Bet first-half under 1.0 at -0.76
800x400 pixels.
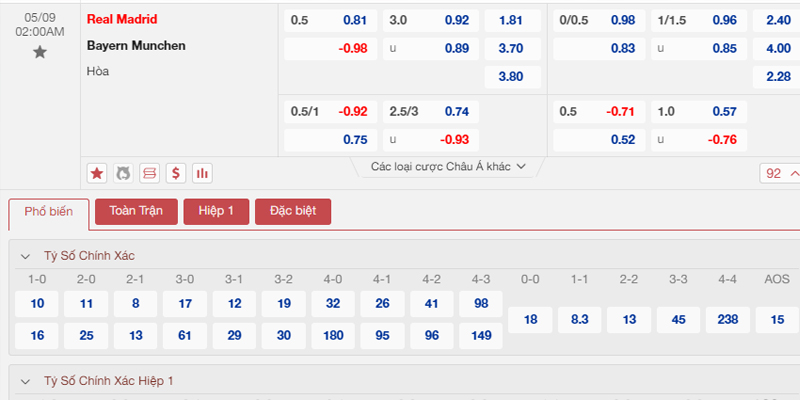699,140
